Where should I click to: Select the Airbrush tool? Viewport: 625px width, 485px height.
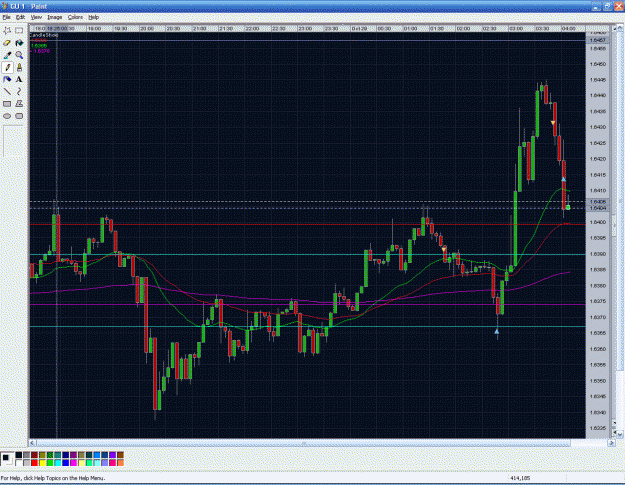(7, 79)
